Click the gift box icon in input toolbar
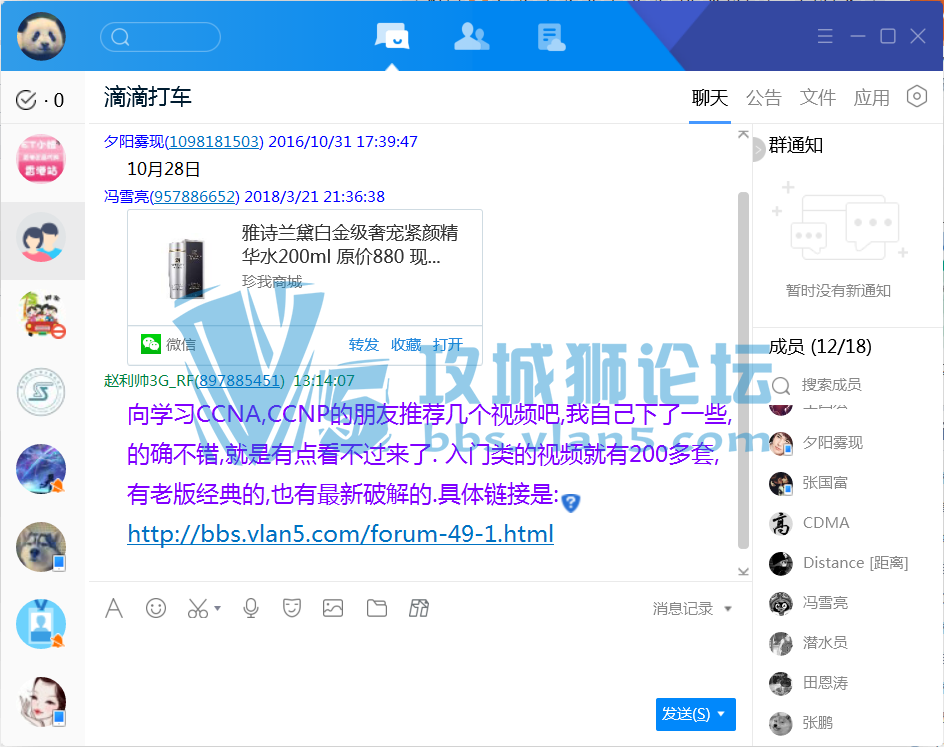Image resolution: width=944 pixels, height=747 pixels. pos(419,608)
